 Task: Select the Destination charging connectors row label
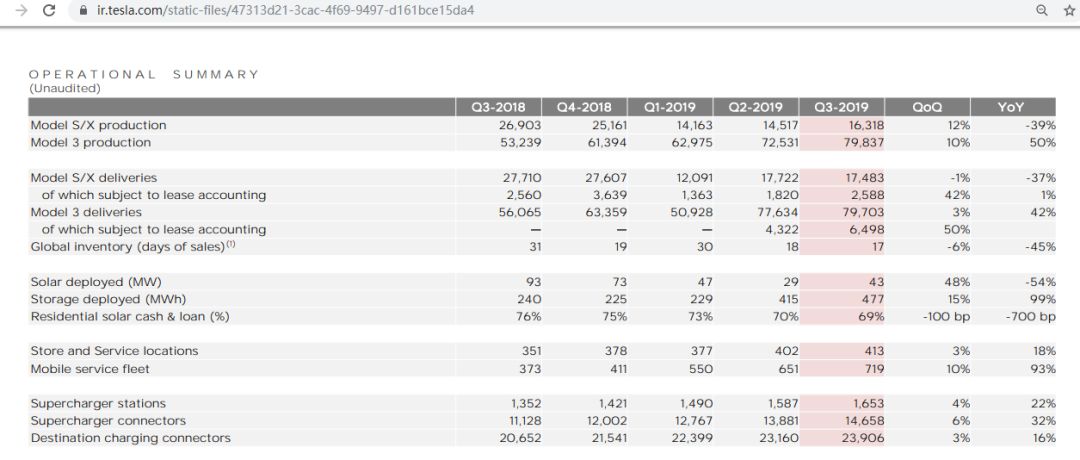tap(131, 438)
